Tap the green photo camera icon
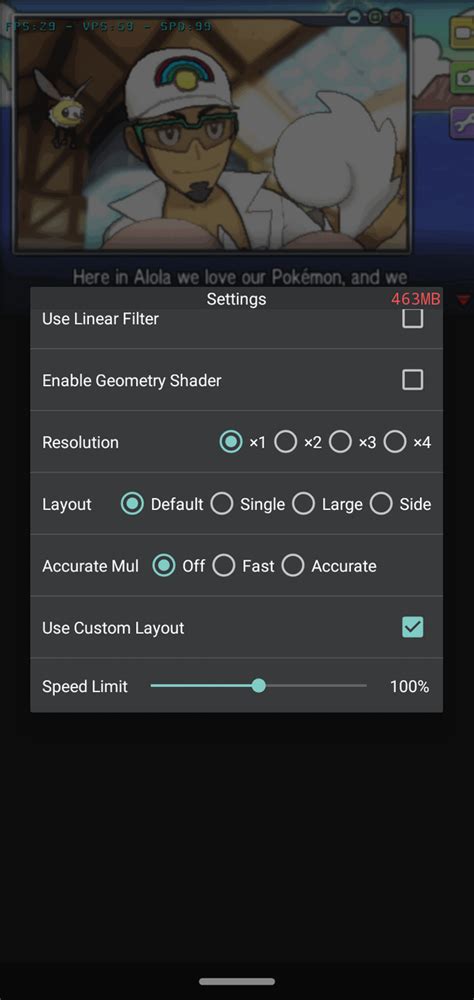The image size is (474, 1000). (462, 78)
